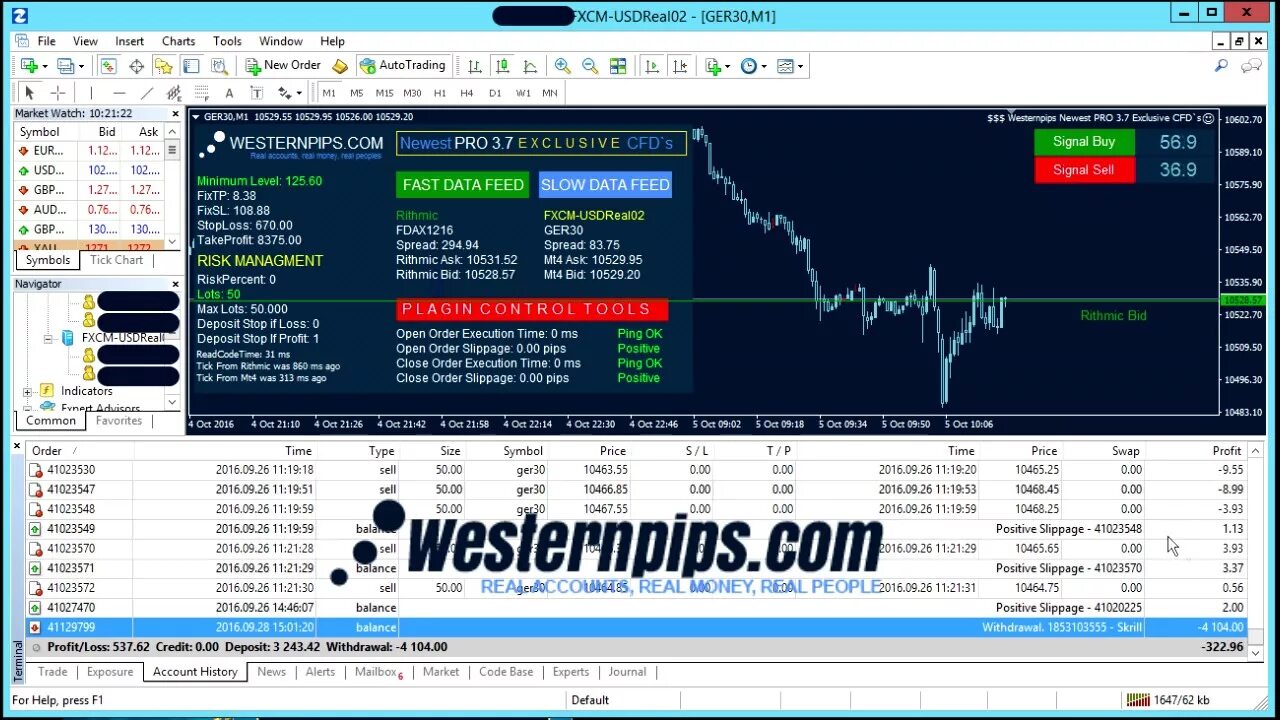Zoom in on the chart
This screenshot has height=720, width=1280.
[562, 66]
